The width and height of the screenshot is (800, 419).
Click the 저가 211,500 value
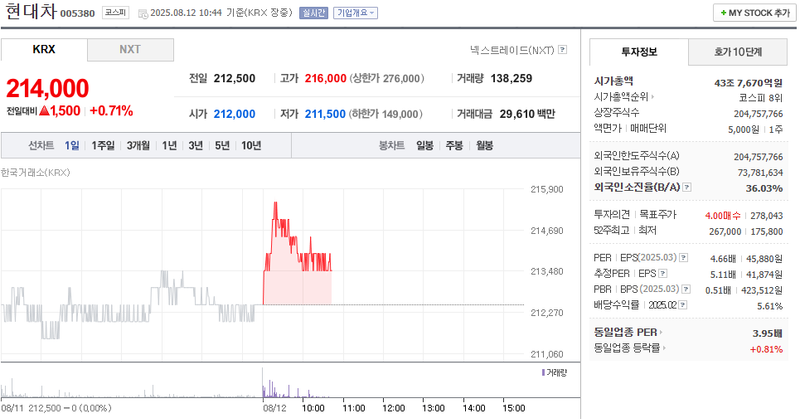(325, 114)
